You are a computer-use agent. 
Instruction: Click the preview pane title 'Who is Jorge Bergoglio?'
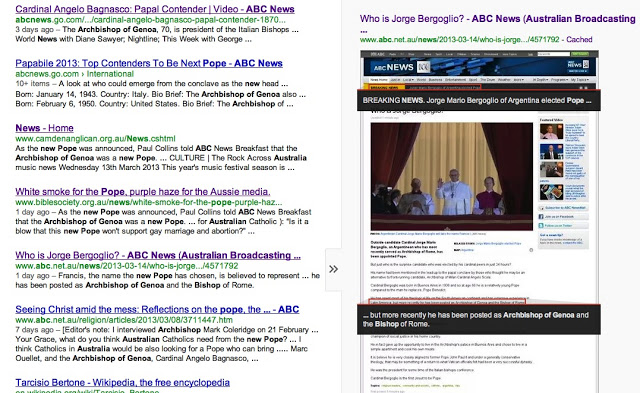(498, 19)
